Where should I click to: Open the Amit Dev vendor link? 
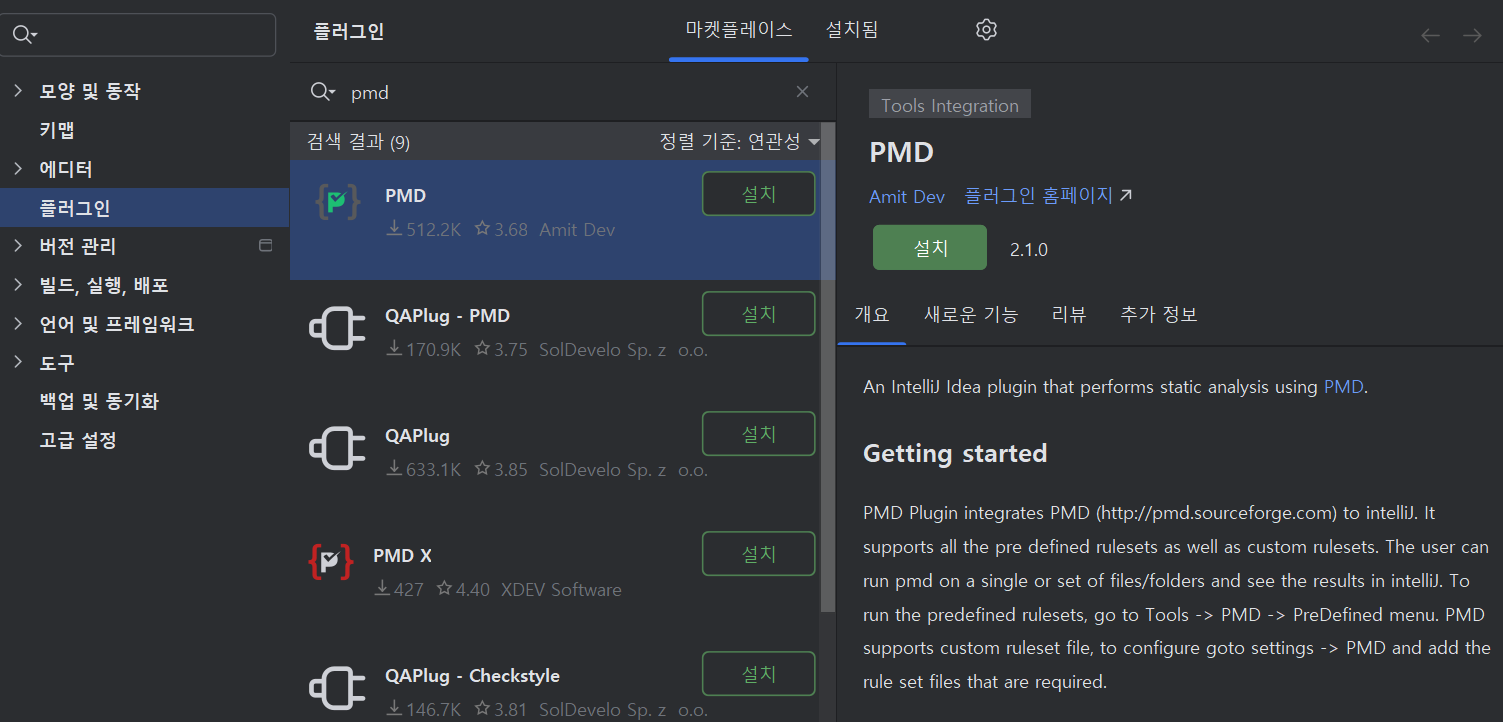click(905, 196)
